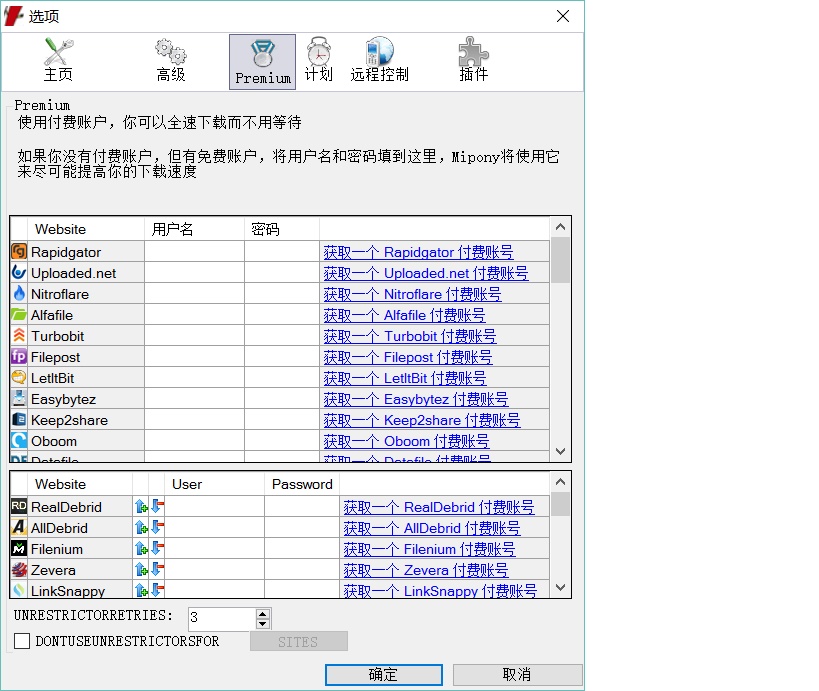Open the 高级 (Advanced) options tab
This screenshot has height=691, width=819.
point(171,62)
